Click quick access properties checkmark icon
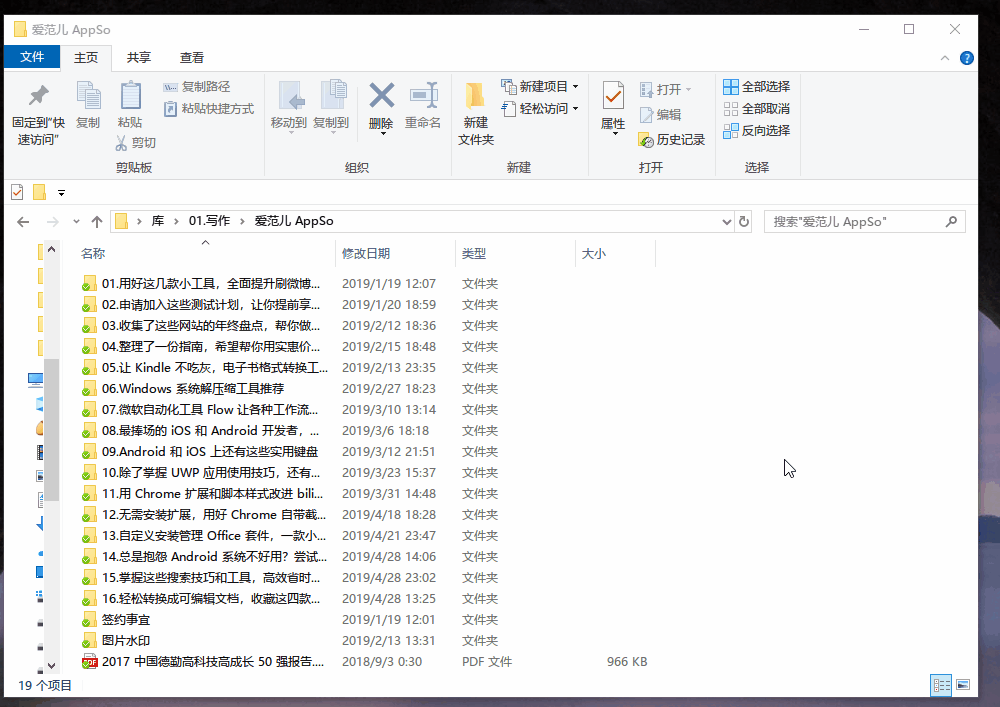This screenshot has height=707, width=1000. (x=17, y=192)
